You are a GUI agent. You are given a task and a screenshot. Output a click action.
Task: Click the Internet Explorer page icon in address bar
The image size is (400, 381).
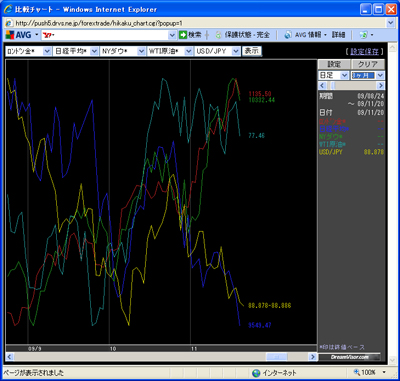(x=9, y=23)
